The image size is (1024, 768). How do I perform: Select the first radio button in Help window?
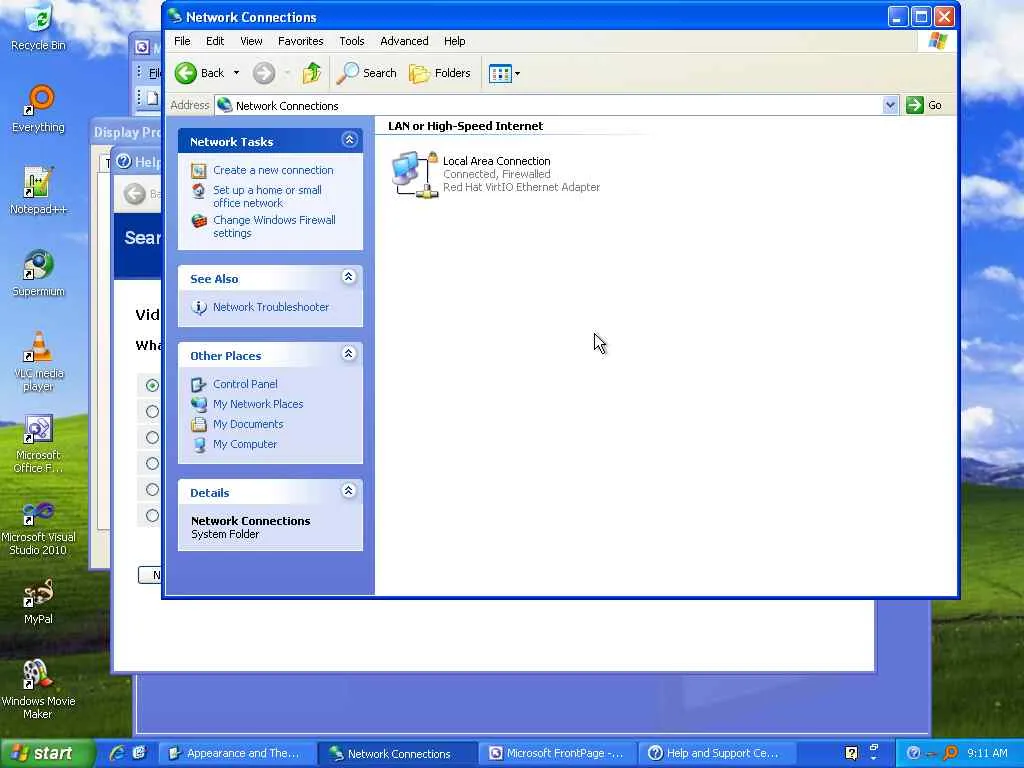152,385
